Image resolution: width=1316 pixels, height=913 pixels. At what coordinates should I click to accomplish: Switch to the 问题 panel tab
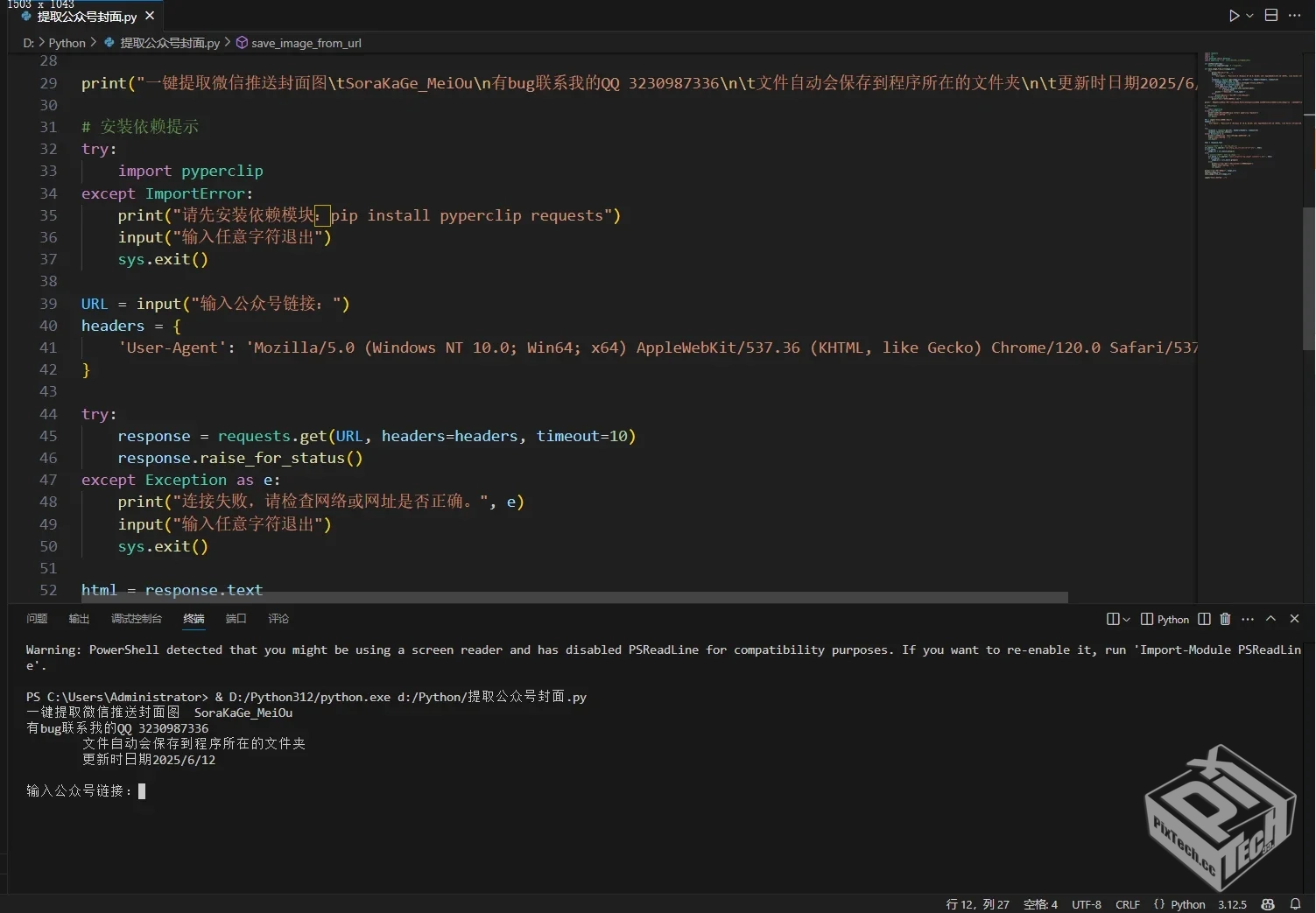37,619
